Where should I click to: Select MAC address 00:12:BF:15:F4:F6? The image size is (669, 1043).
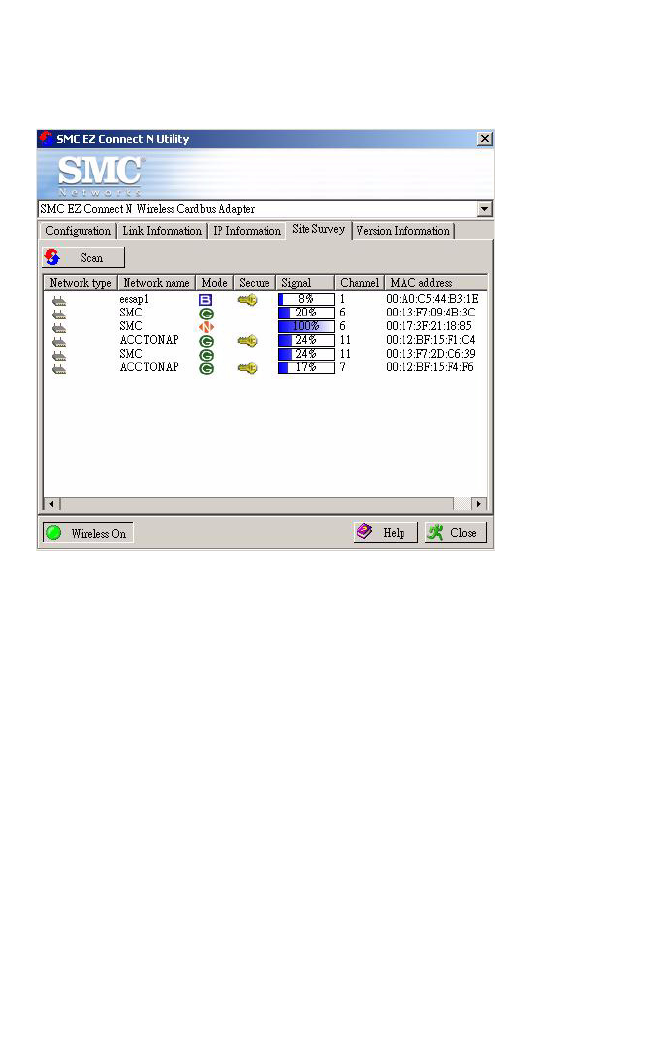430,367
